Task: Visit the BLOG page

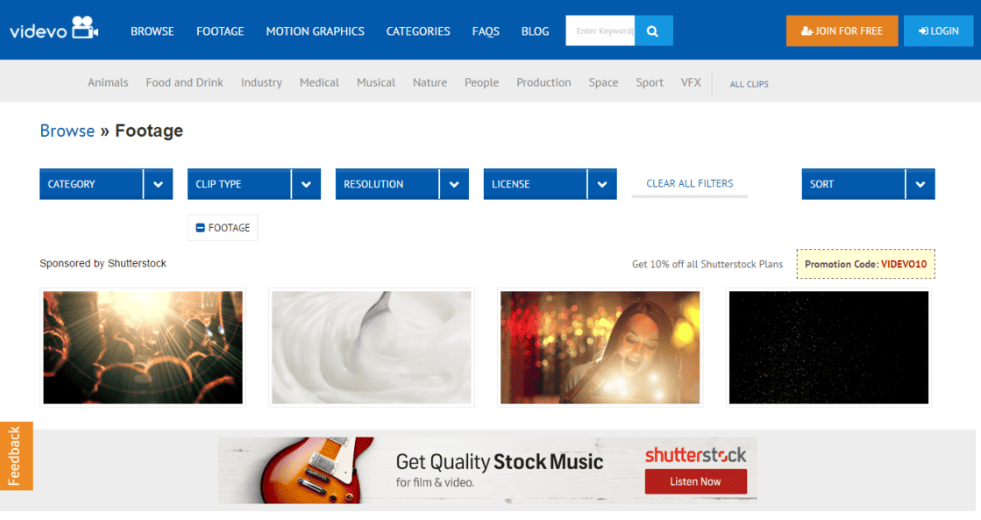Action: click(535, 31)
